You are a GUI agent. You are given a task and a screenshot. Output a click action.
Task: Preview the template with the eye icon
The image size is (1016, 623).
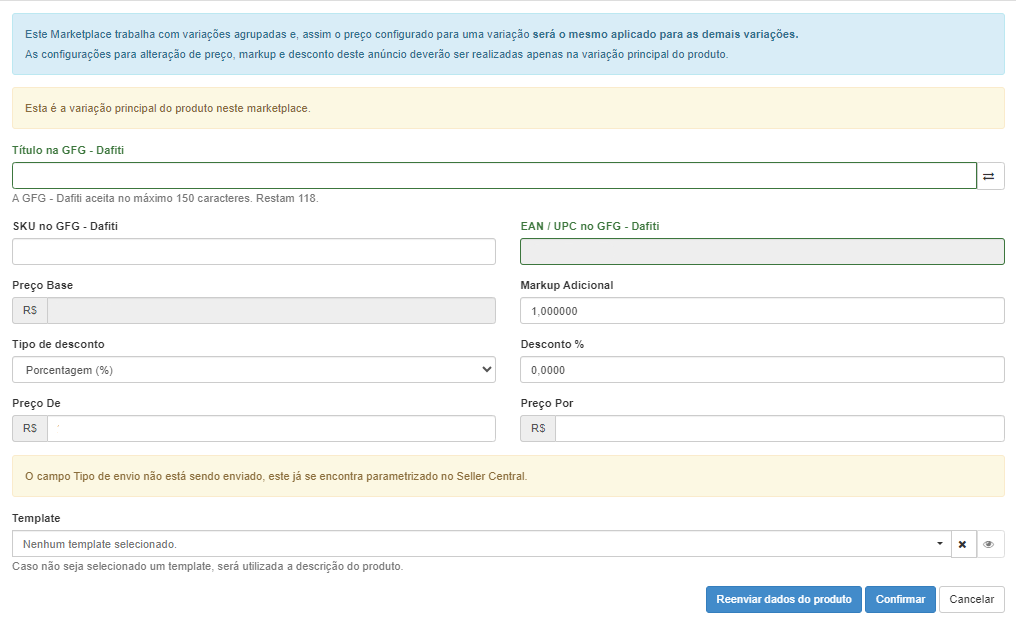point(989,544)
